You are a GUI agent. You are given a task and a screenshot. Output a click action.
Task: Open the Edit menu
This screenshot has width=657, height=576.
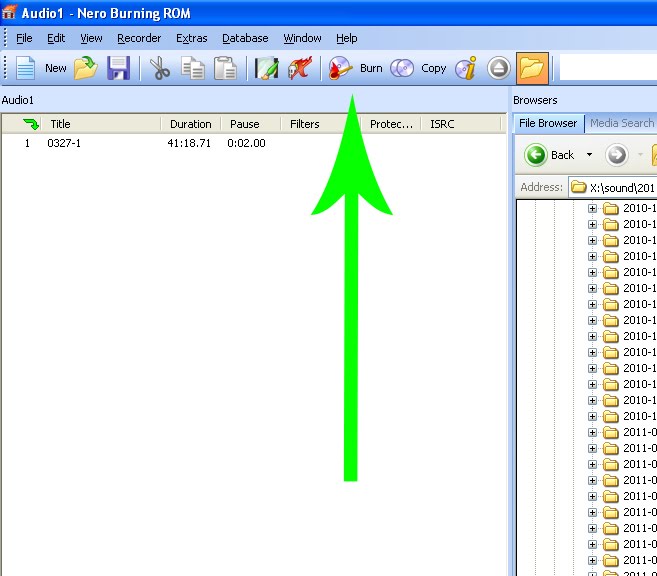pos(56,38)
